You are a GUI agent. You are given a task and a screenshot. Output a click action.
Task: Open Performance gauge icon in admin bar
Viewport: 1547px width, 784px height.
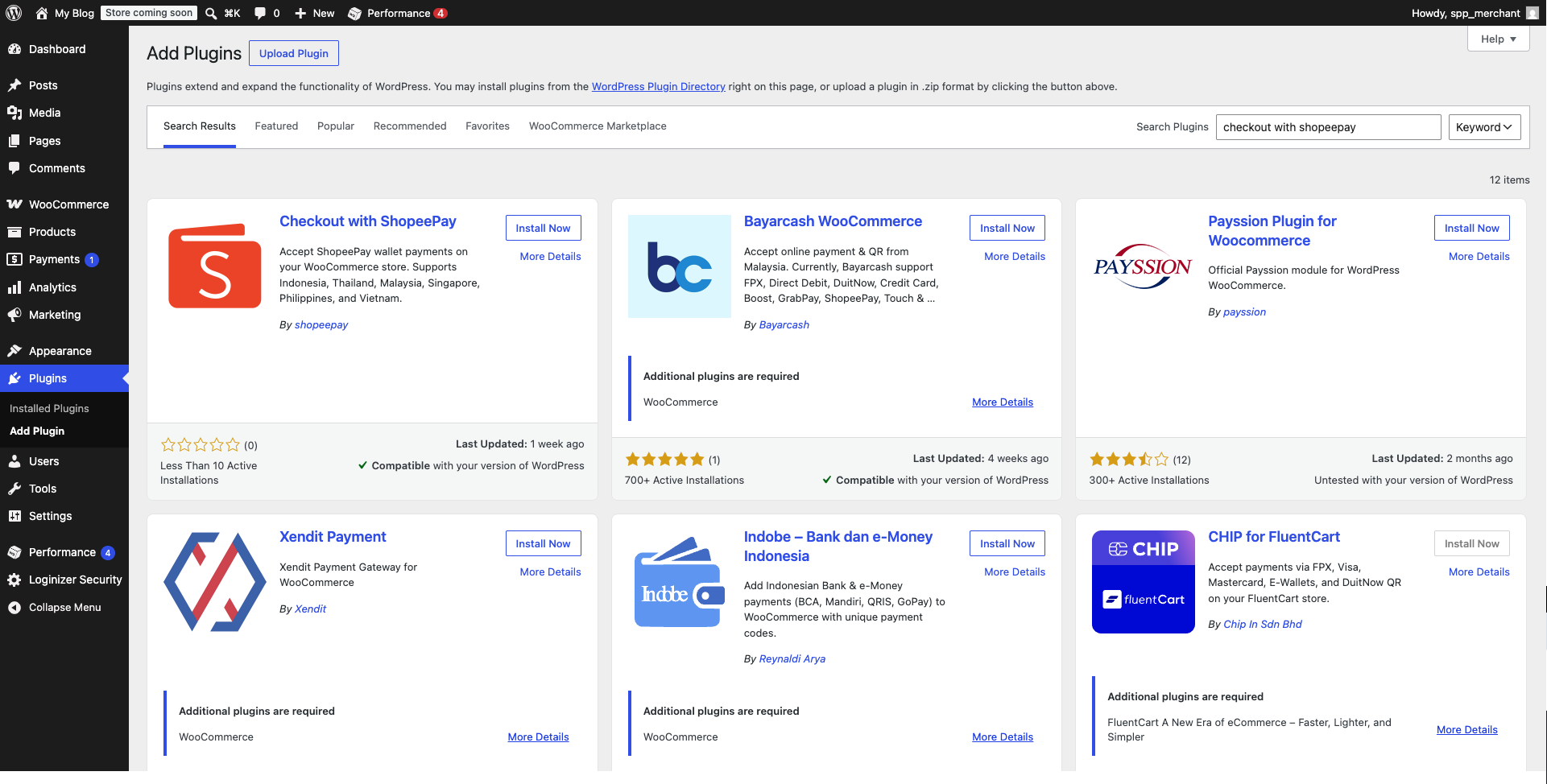point(354,13)
